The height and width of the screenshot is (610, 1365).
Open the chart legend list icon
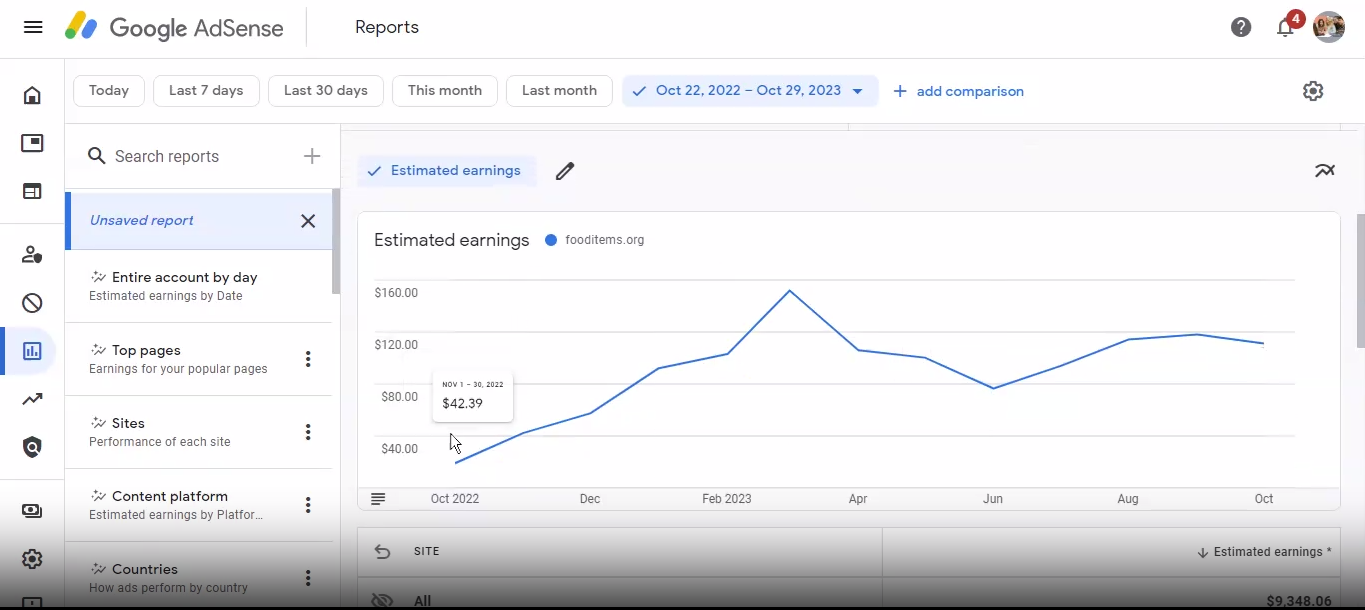pyautogui.click(x=378, y=498)
